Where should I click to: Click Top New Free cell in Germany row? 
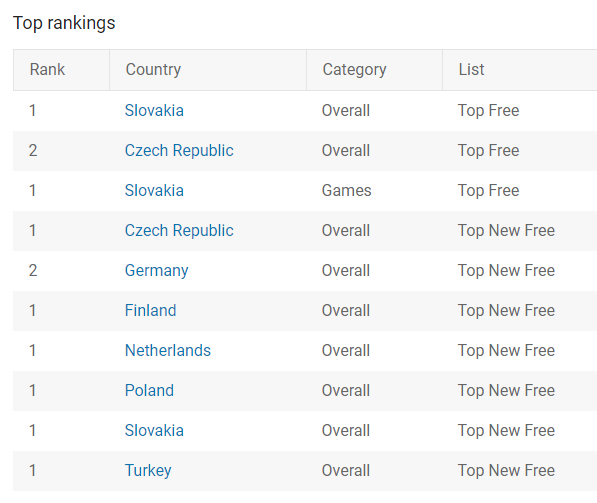coord(506,271)
